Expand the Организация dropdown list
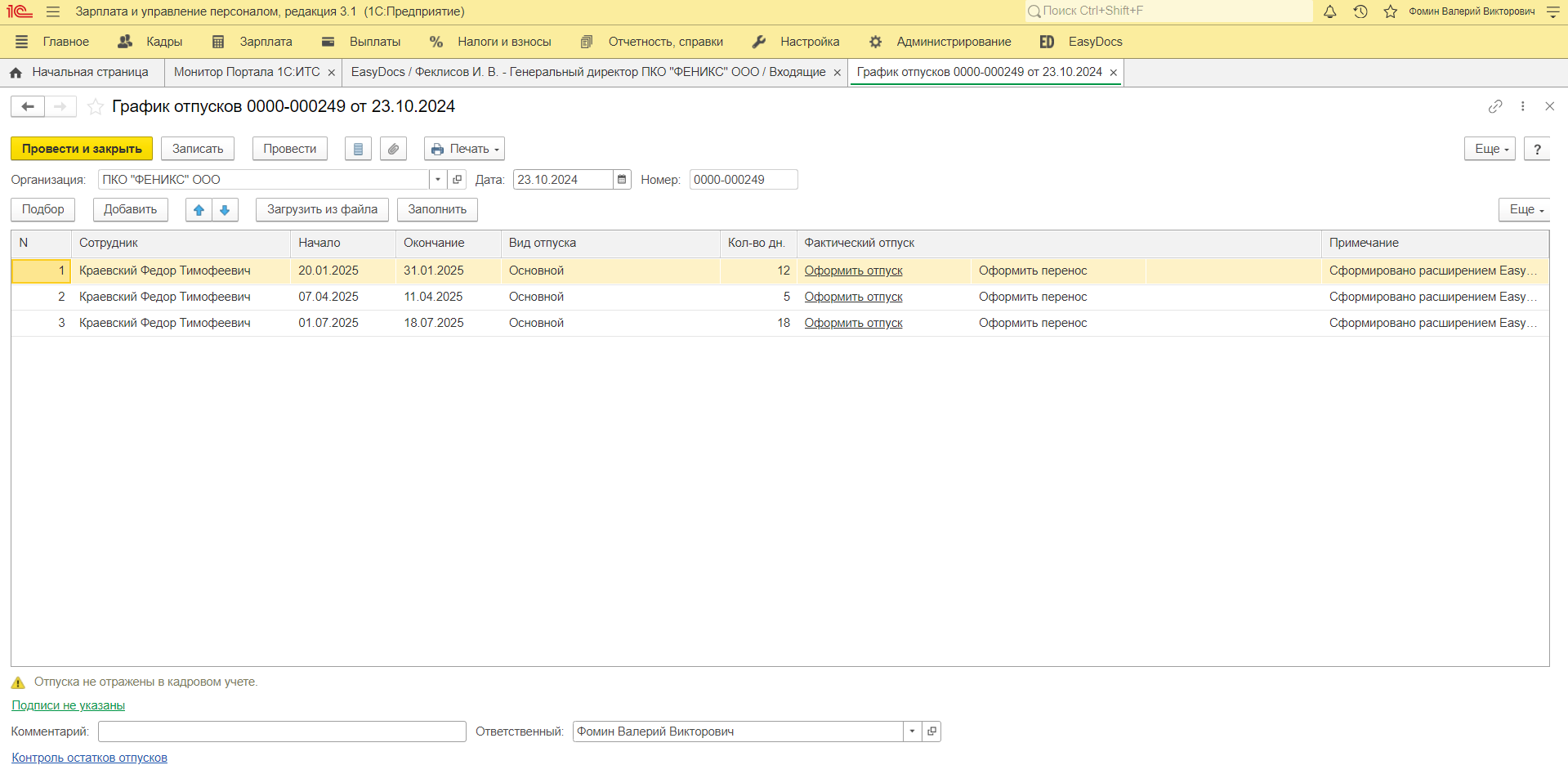 (438, 180)
